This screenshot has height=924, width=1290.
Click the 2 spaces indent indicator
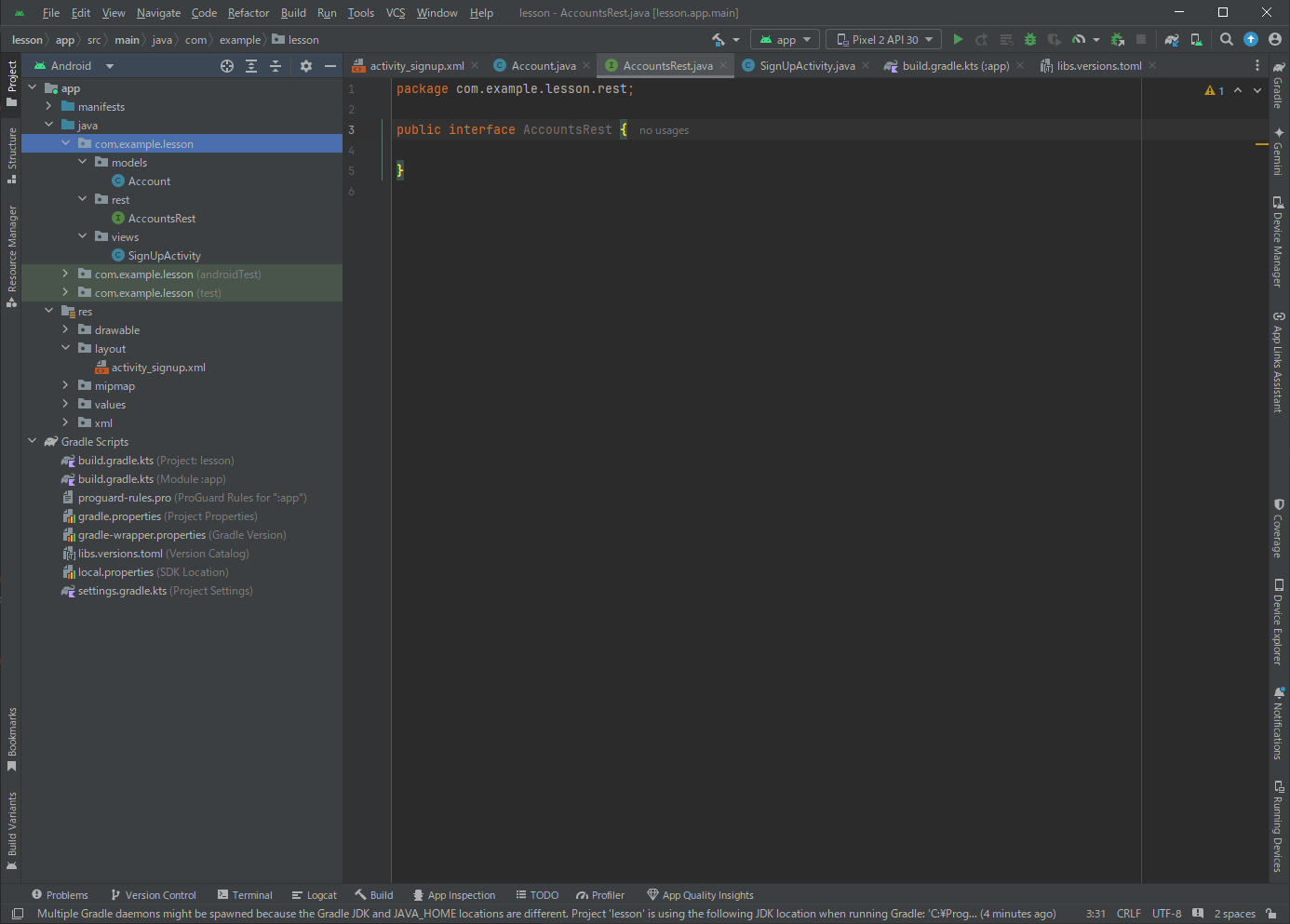1234,914
